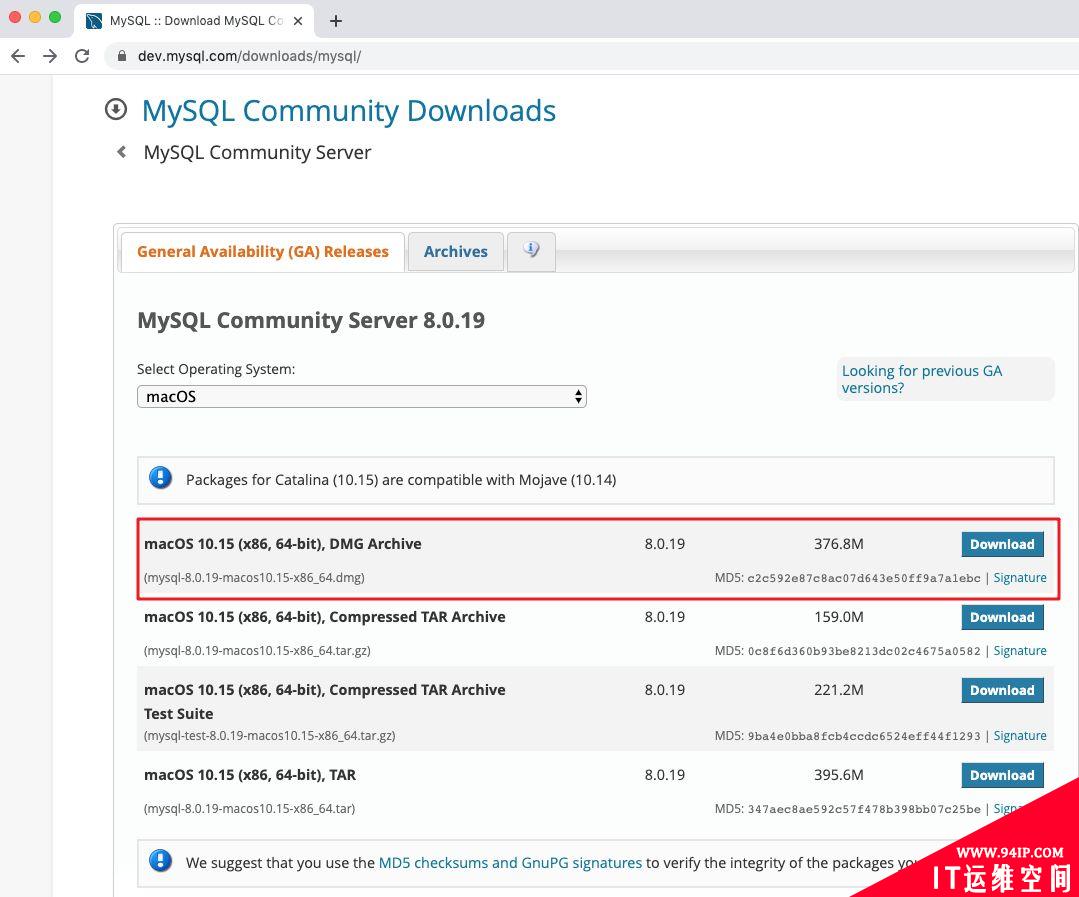The width and height of the screenshot is (1079, 897).
Task: Click the address bar URL dev.mysql.com/downloads/mysql/
Action: click(x=249, y=56)
